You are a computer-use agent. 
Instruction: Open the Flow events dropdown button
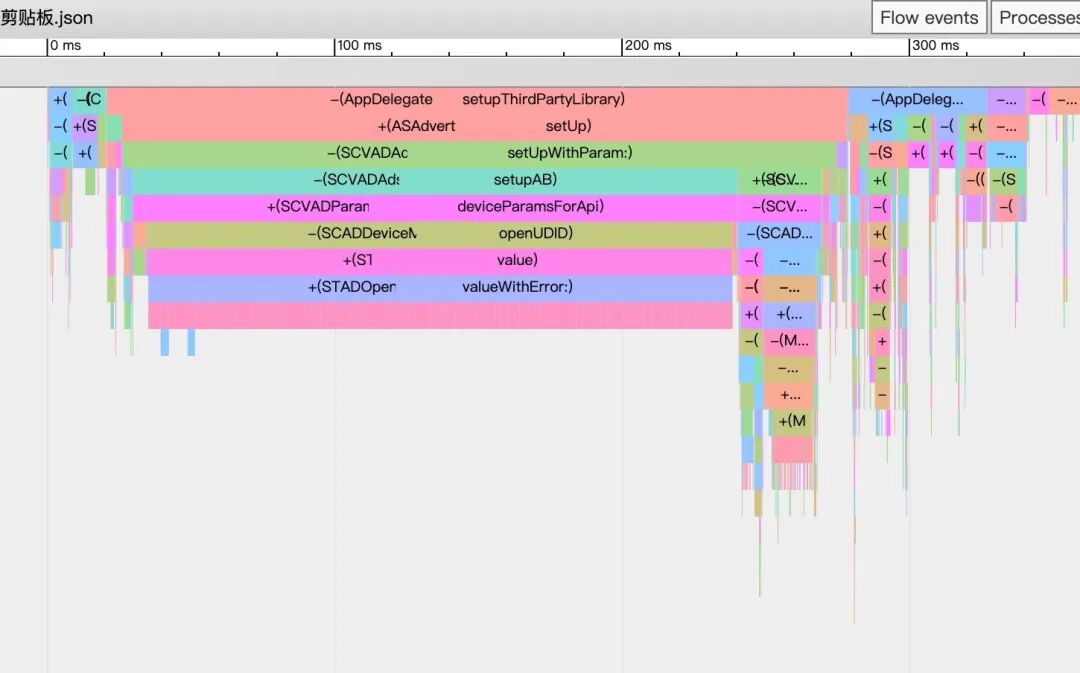pos(929,17)
